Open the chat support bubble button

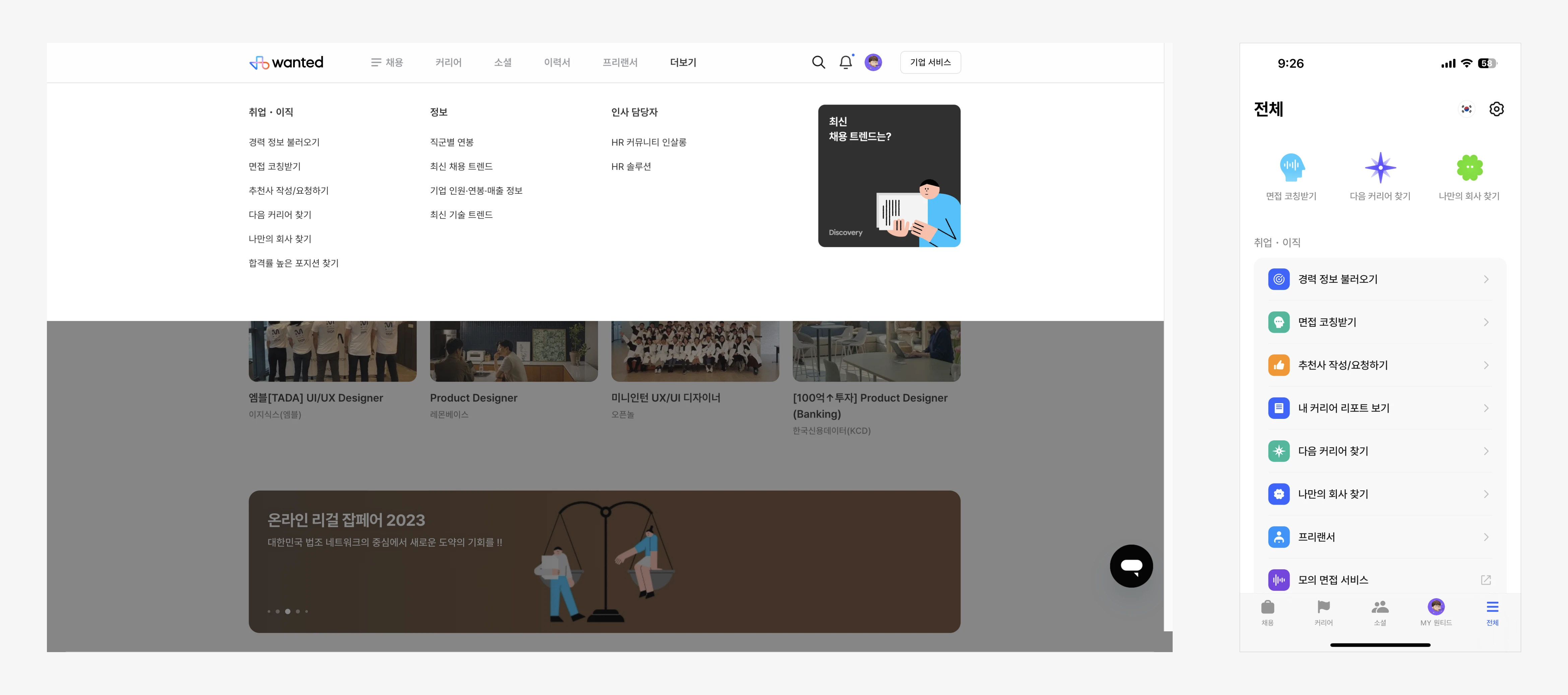(1131, 566)
